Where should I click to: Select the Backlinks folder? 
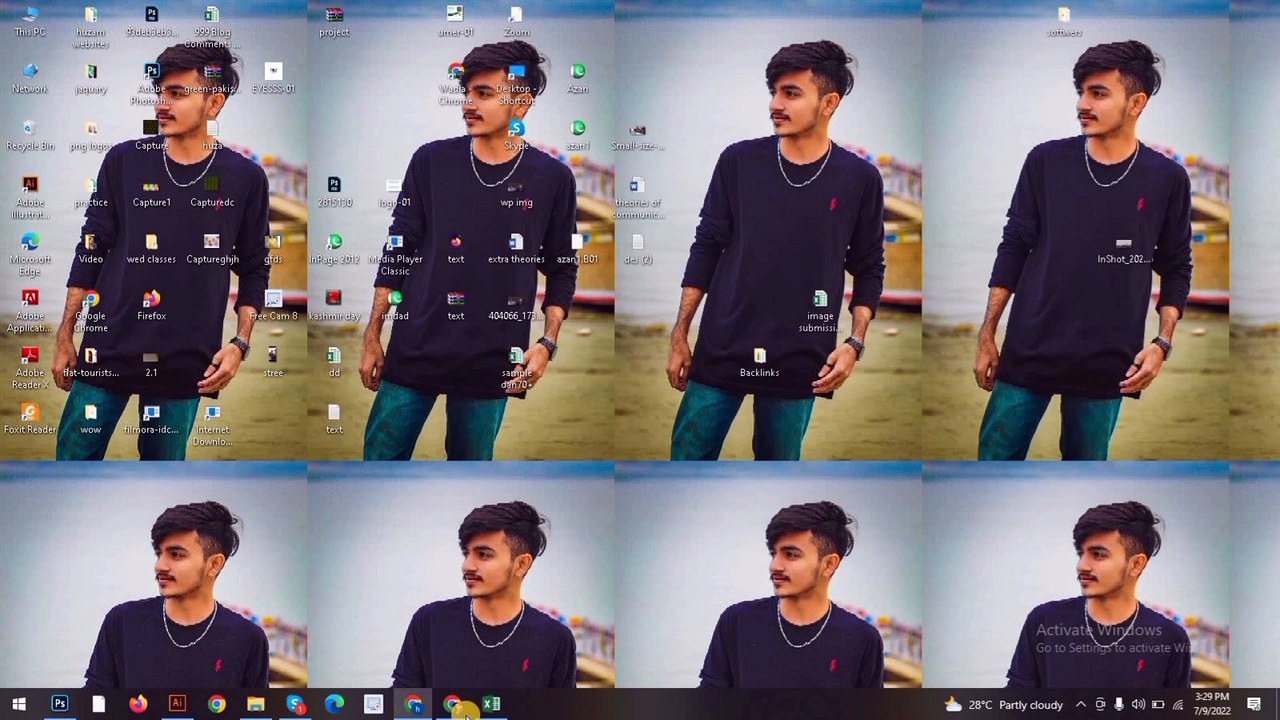point(759,364)
